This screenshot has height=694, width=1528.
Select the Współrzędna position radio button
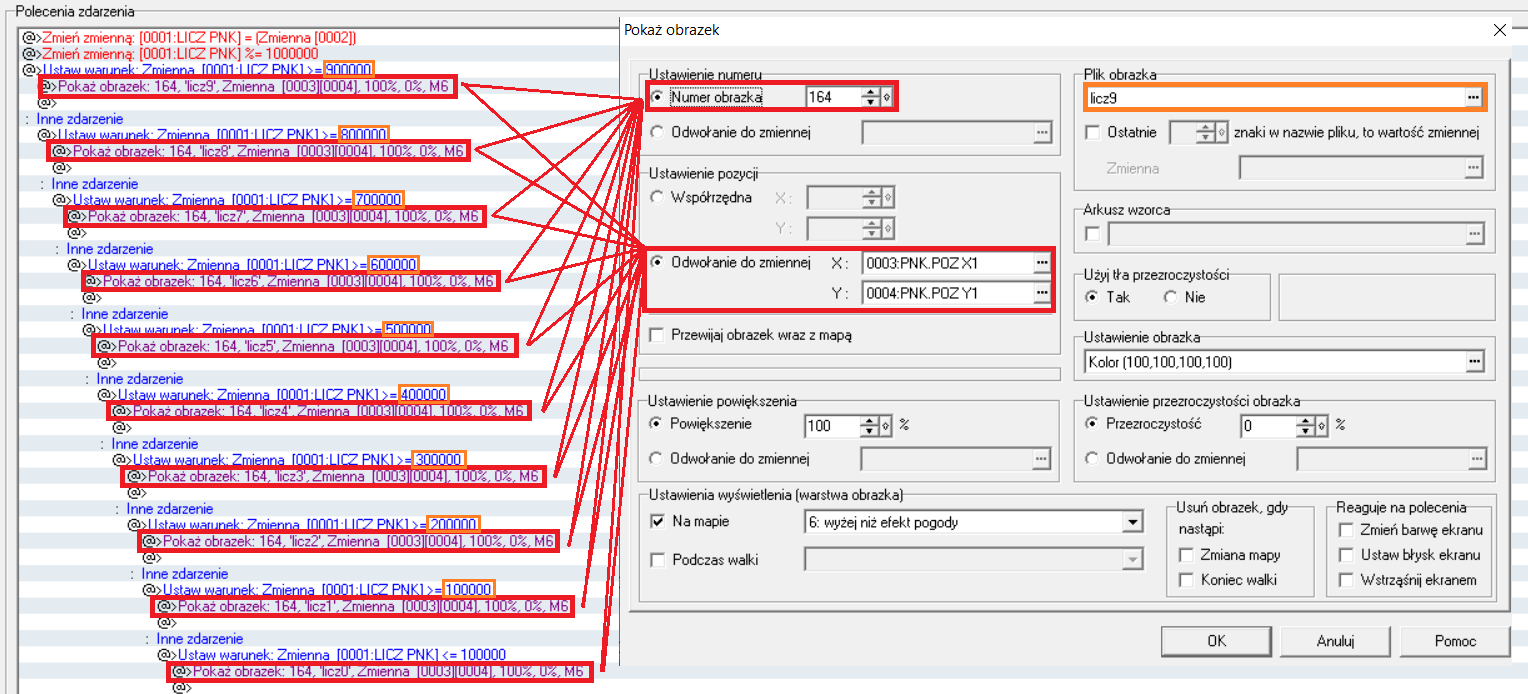[x=657, y=198]
